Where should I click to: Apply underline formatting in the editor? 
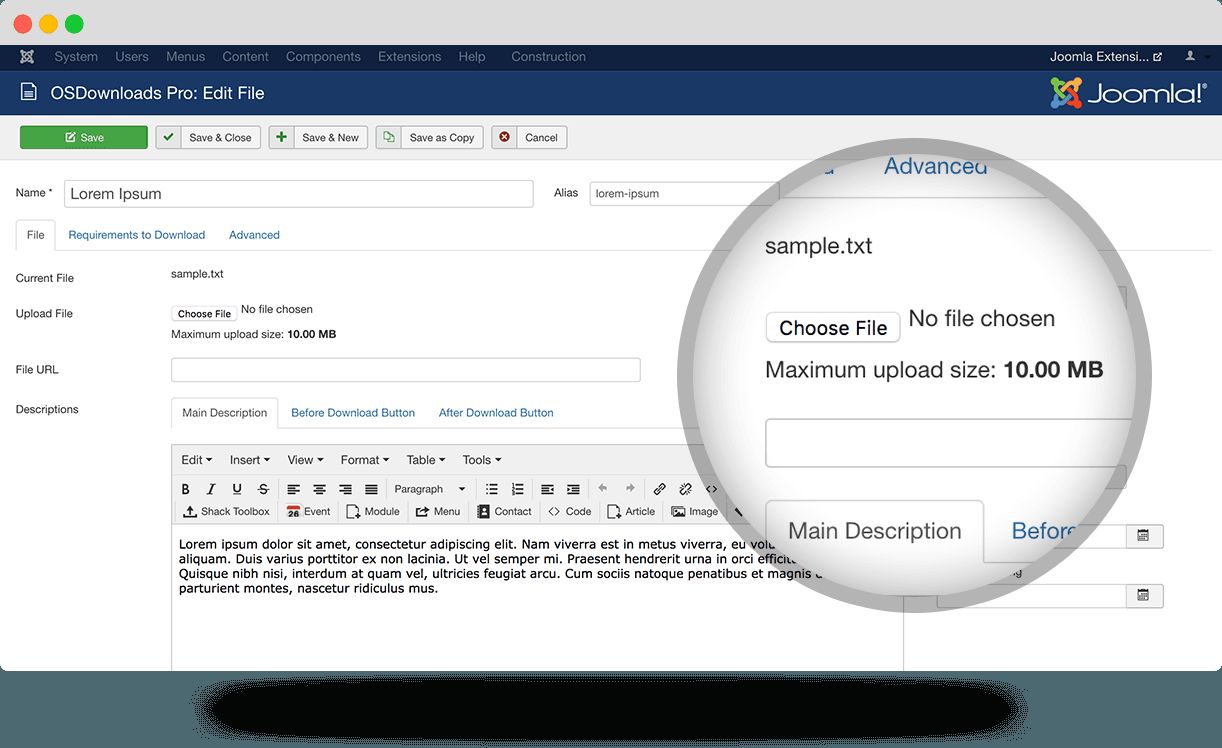pos(237,489)
